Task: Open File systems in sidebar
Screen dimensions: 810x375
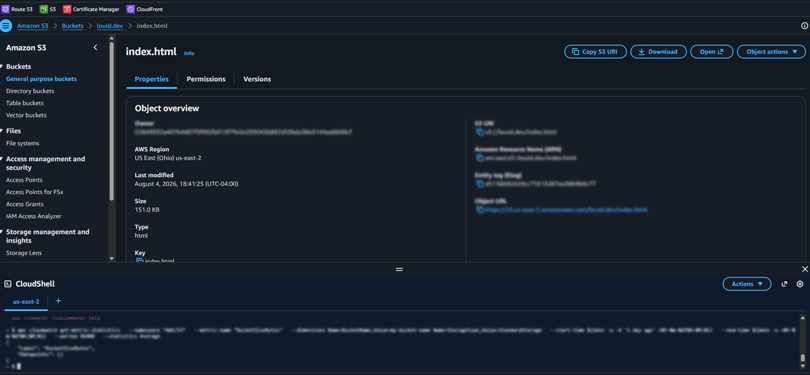Action: [22, 143]
